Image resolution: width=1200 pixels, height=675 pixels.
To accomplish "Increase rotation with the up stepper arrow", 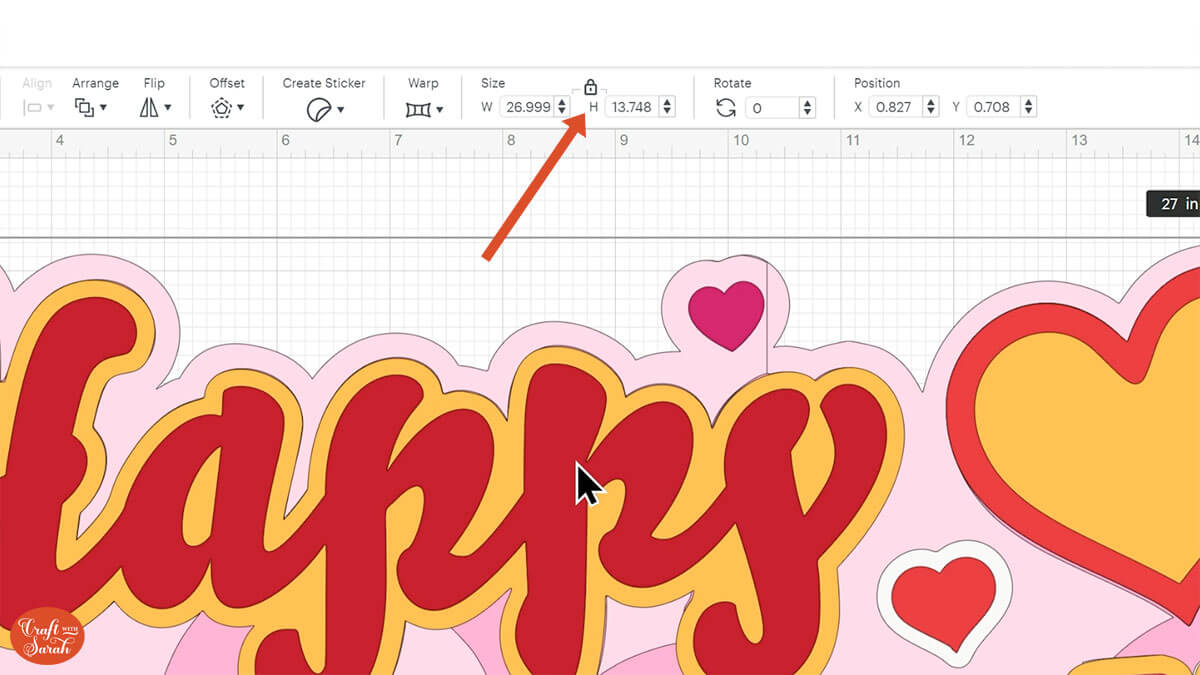I will (808, 102).
